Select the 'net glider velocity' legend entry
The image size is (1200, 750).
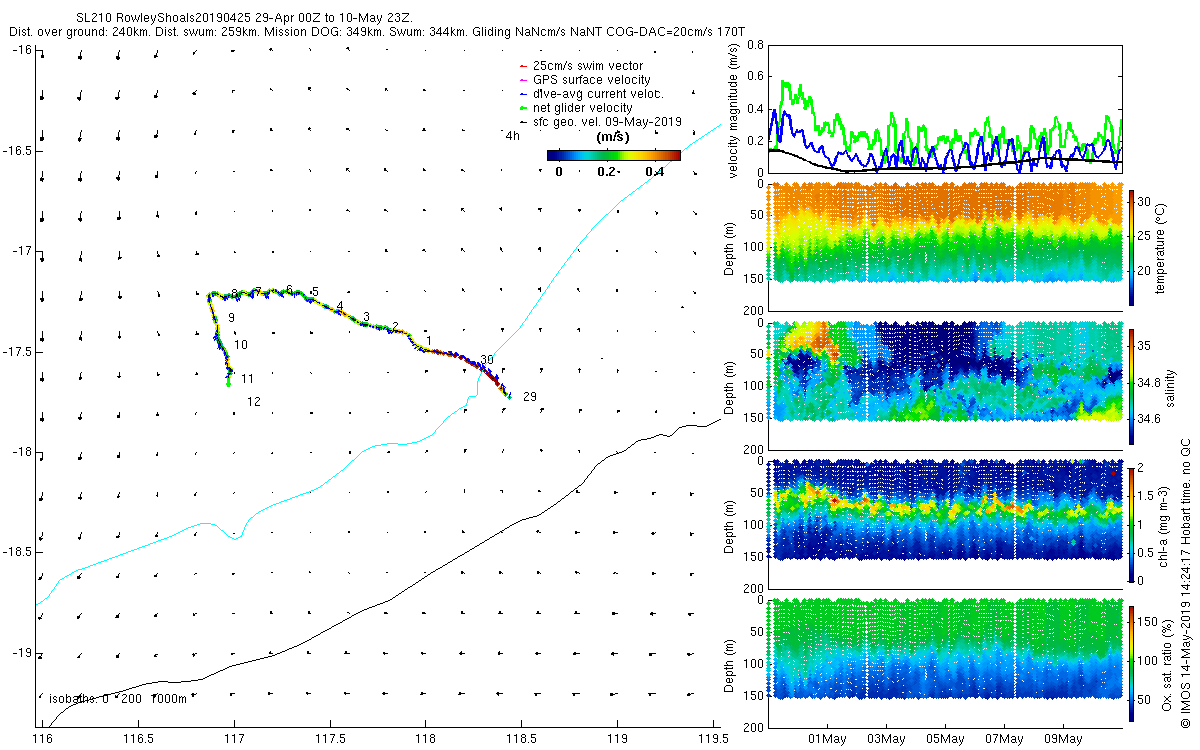click(x=583, y=107)
